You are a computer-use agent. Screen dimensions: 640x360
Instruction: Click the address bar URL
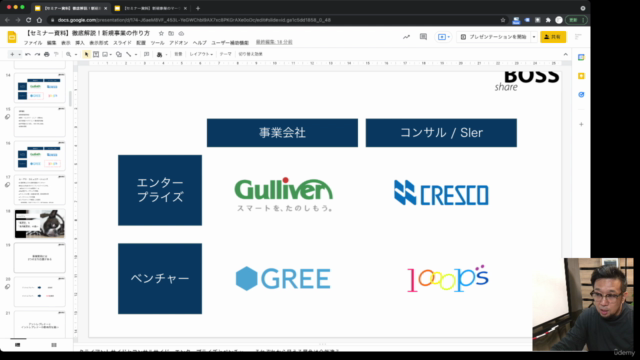pos(194,20)
